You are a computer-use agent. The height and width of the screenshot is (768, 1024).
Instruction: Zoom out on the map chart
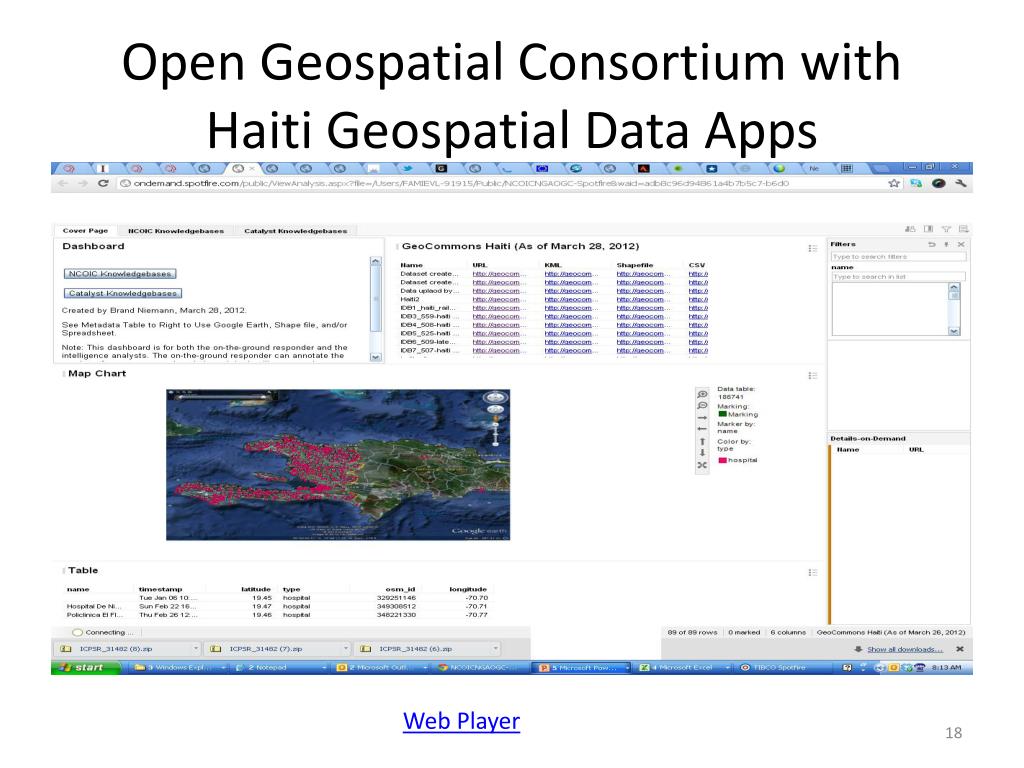point(702,406)
